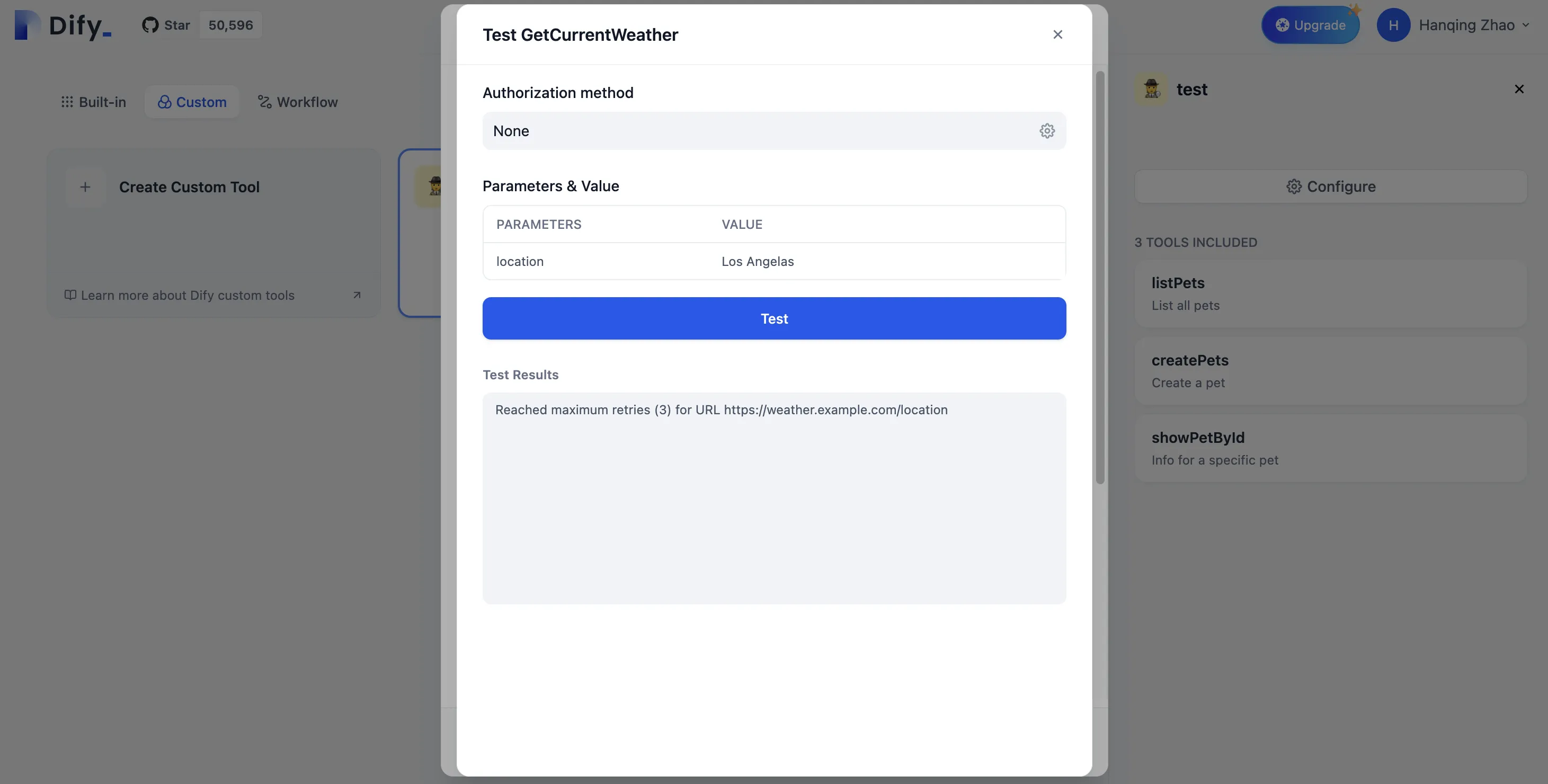The height and width of the screenshot is (784, 1548).
Task: Click the test tool emoji avatar
Action: (1151, 90)
